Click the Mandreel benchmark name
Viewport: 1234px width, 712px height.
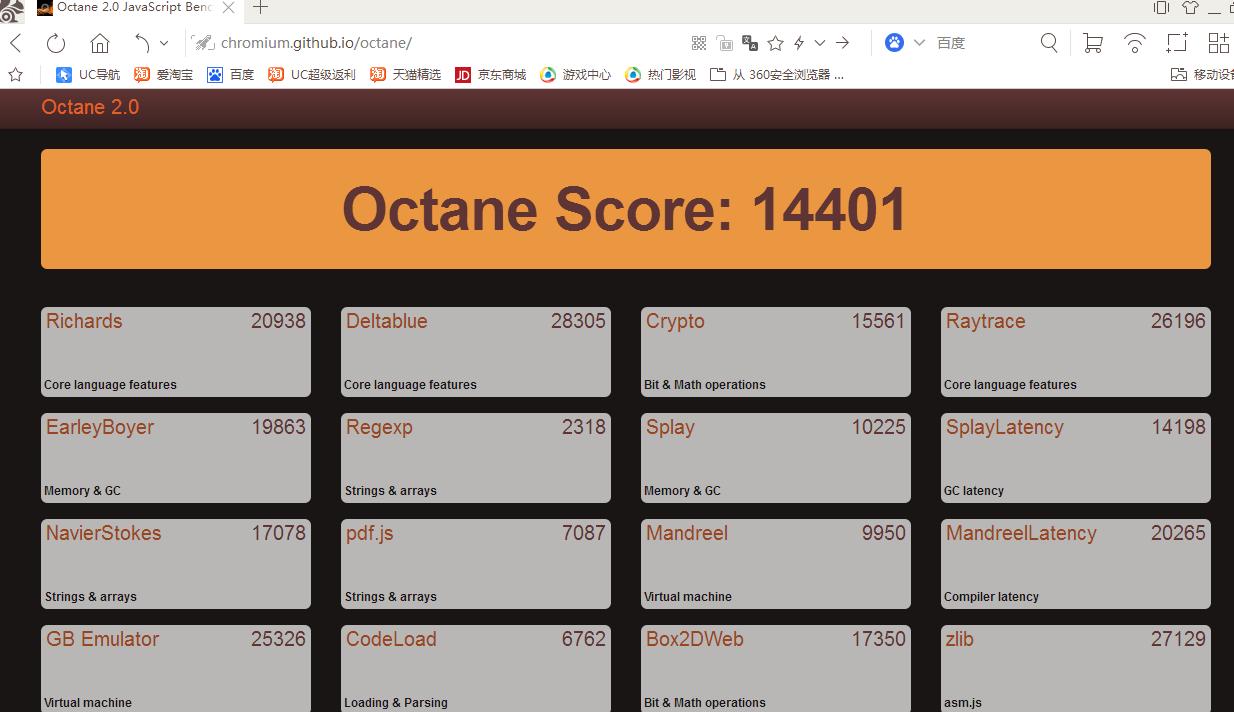click(x=687, y=533)
